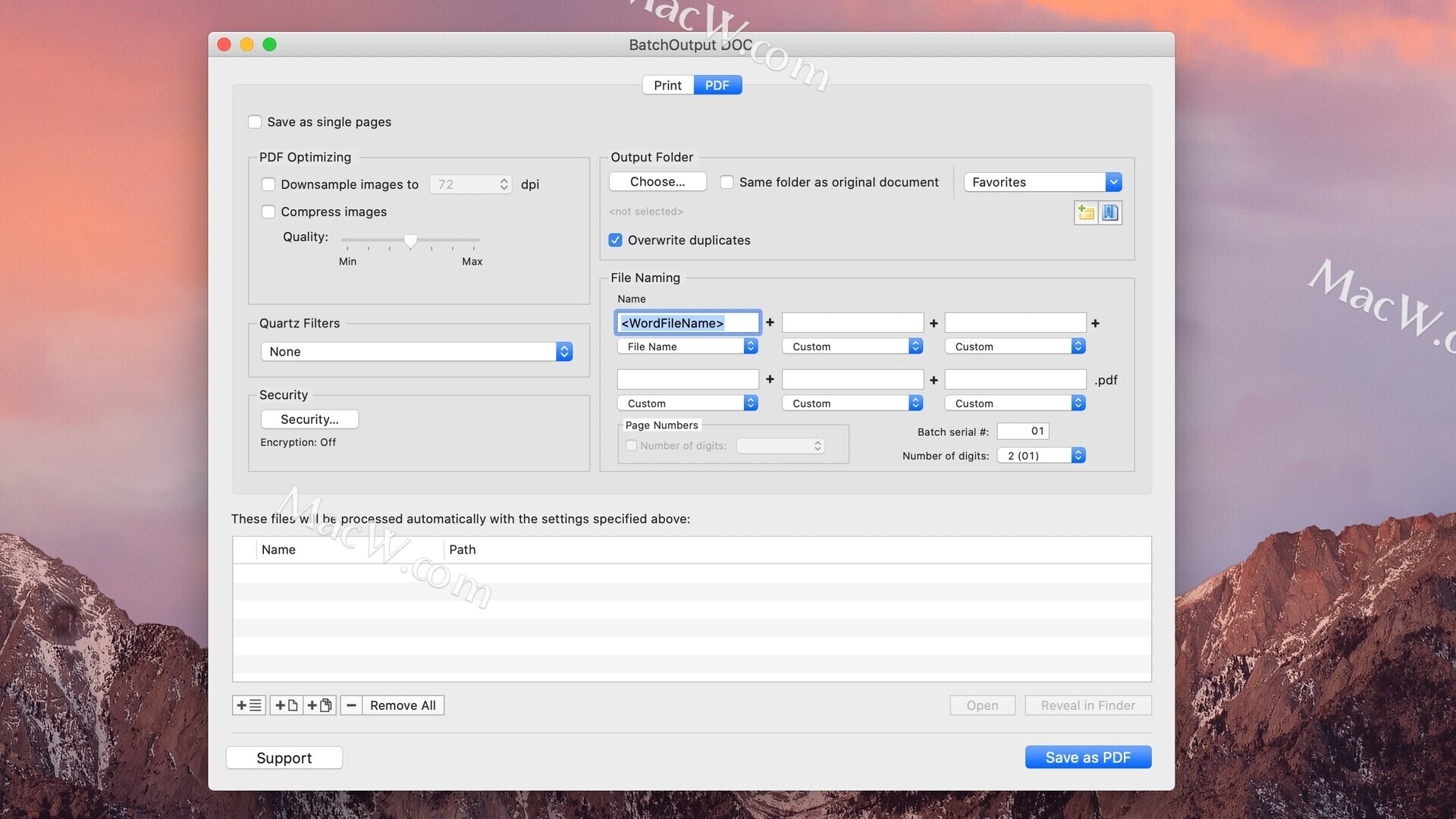This screenshot has height=819, width=1456.
Task: Click the .pdf extension label
Action: 1106,380
